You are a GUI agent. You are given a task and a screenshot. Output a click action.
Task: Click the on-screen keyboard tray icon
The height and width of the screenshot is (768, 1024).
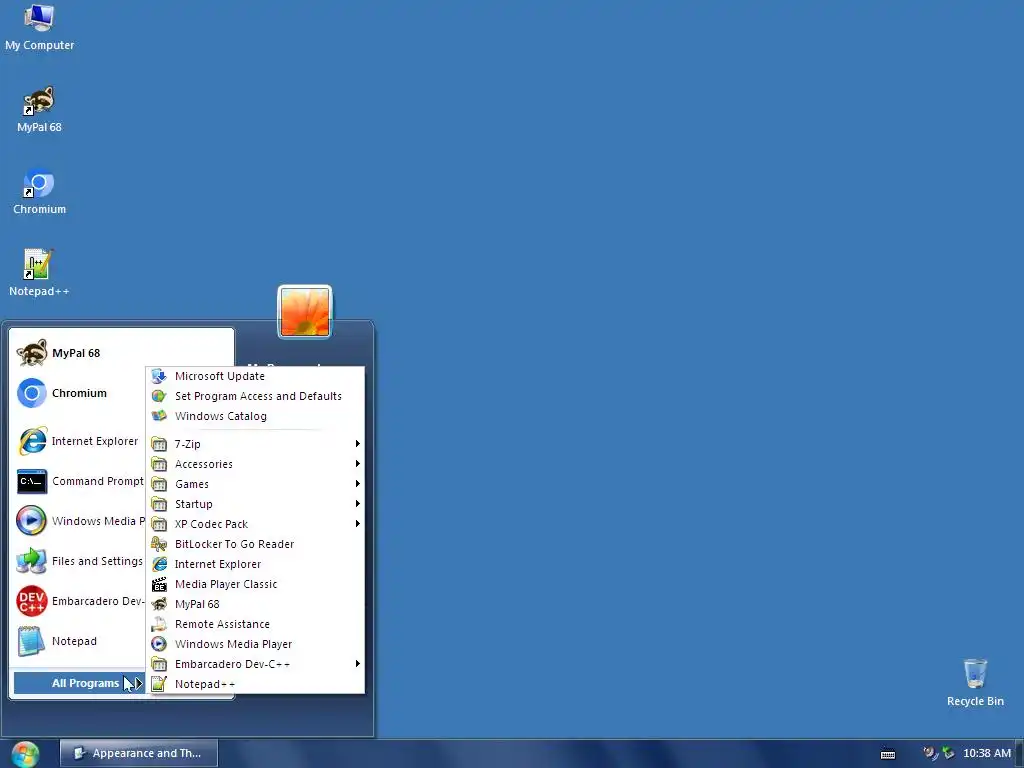(888, 754)
